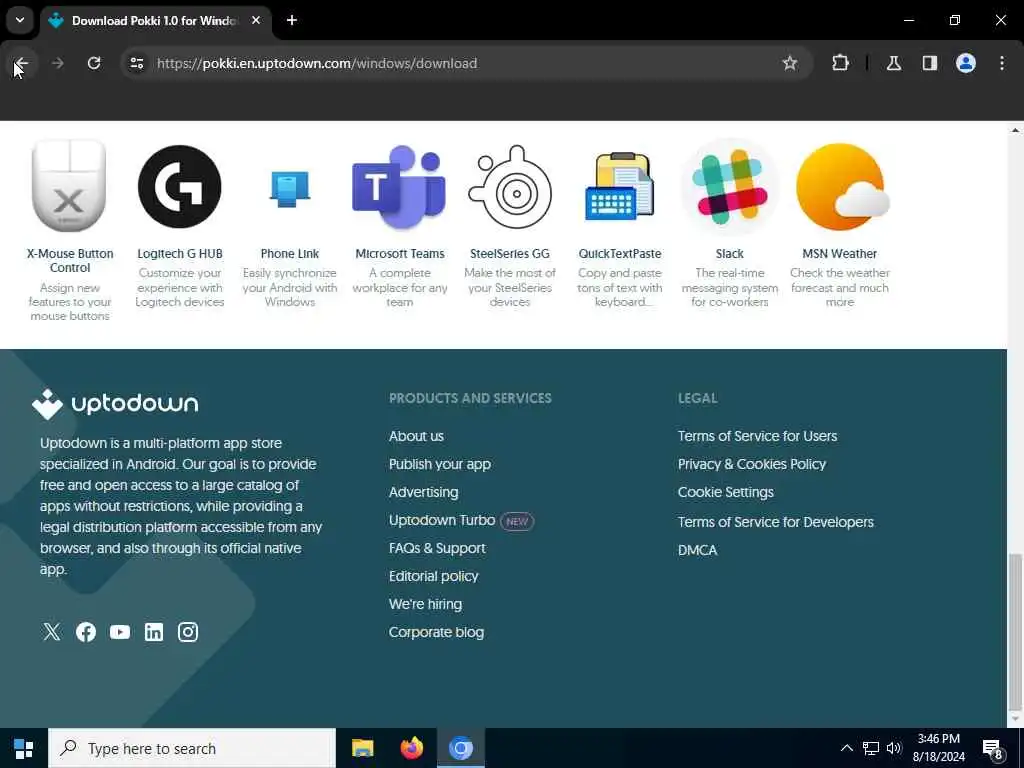Open Terms of Service for Developers

[775, 522]
